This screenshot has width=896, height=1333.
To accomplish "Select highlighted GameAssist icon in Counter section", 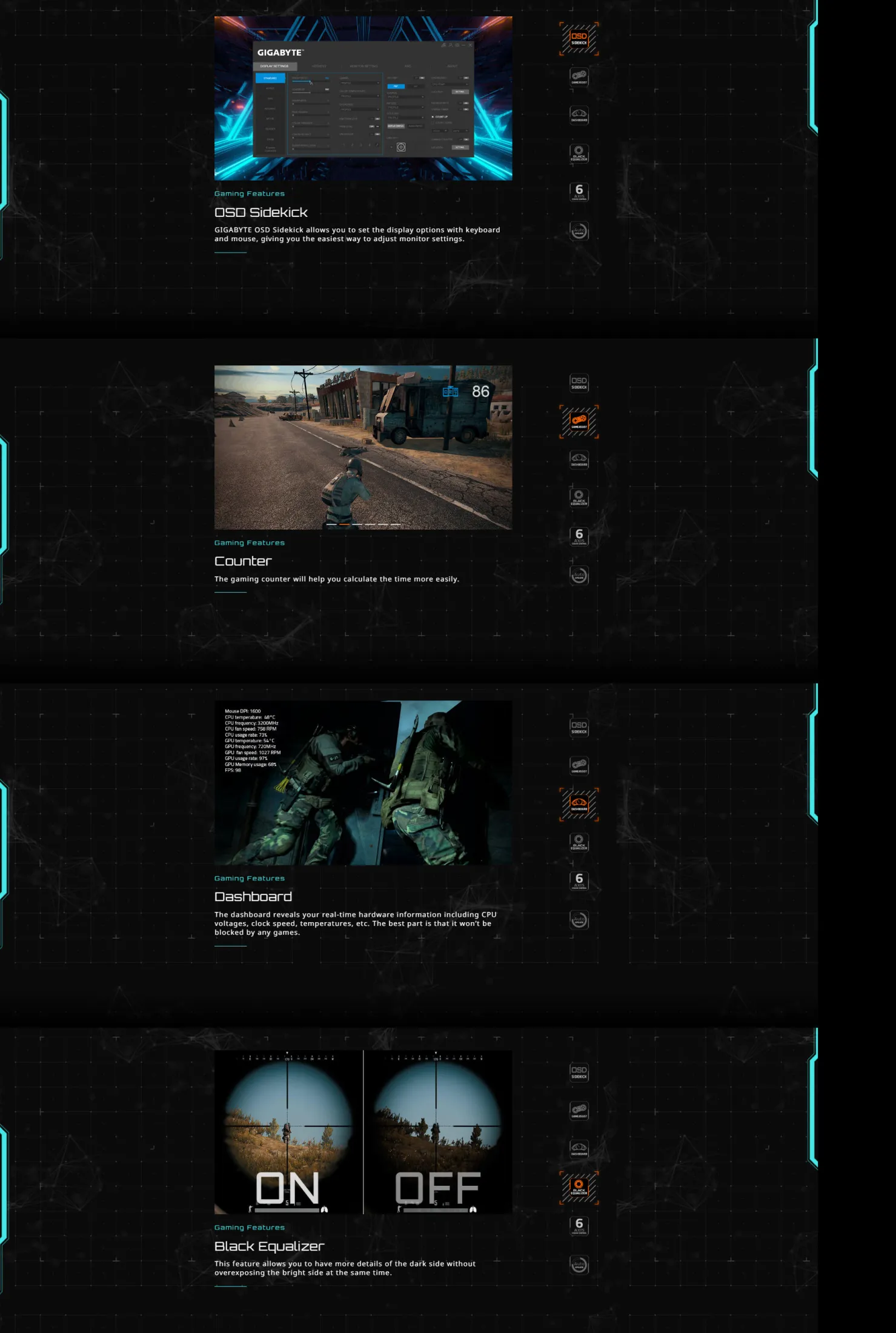I will pos(579,421).
